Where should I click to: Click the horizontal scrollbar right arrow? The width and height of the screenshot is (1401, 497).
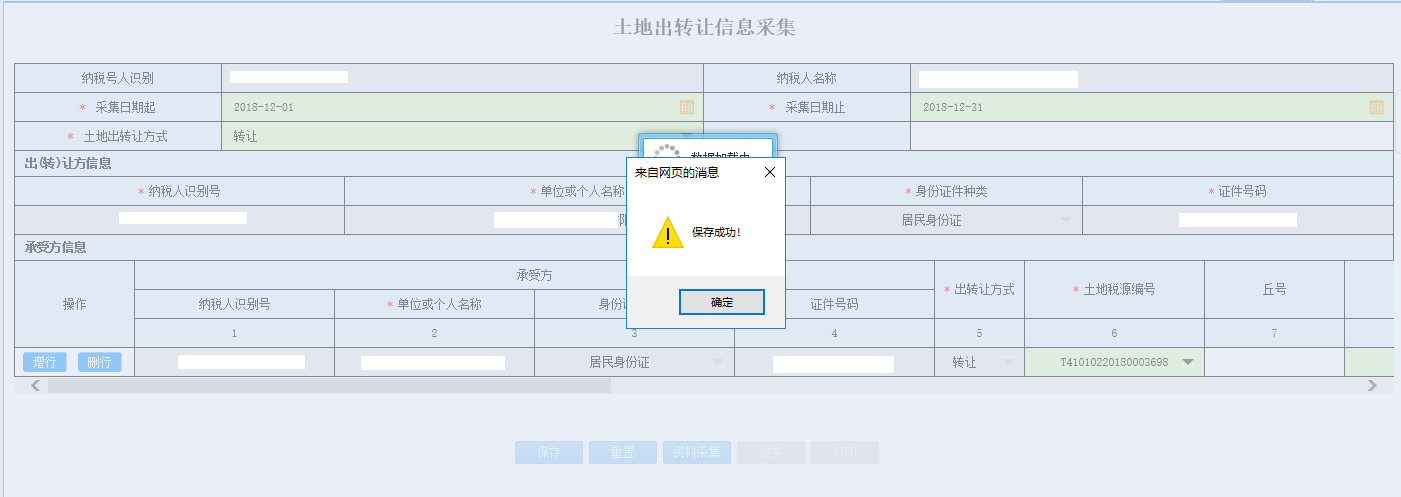[1372, 385]
